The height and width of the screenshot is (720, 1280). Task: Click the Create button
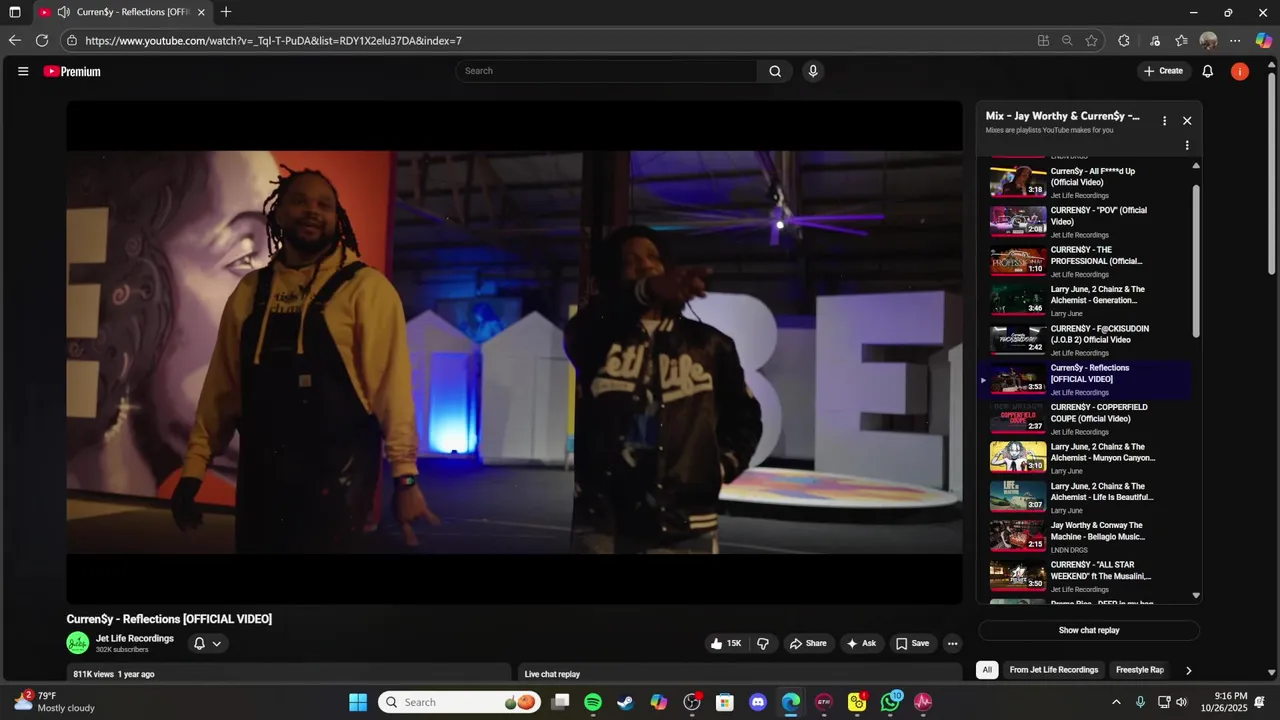click(1163, 71)
